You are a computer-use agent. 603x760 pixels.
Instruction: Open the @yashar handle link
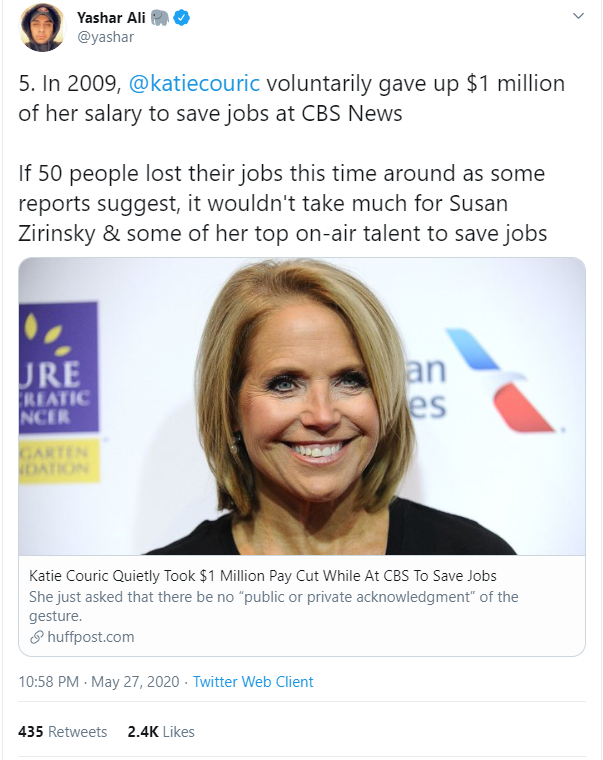(105, 37)
